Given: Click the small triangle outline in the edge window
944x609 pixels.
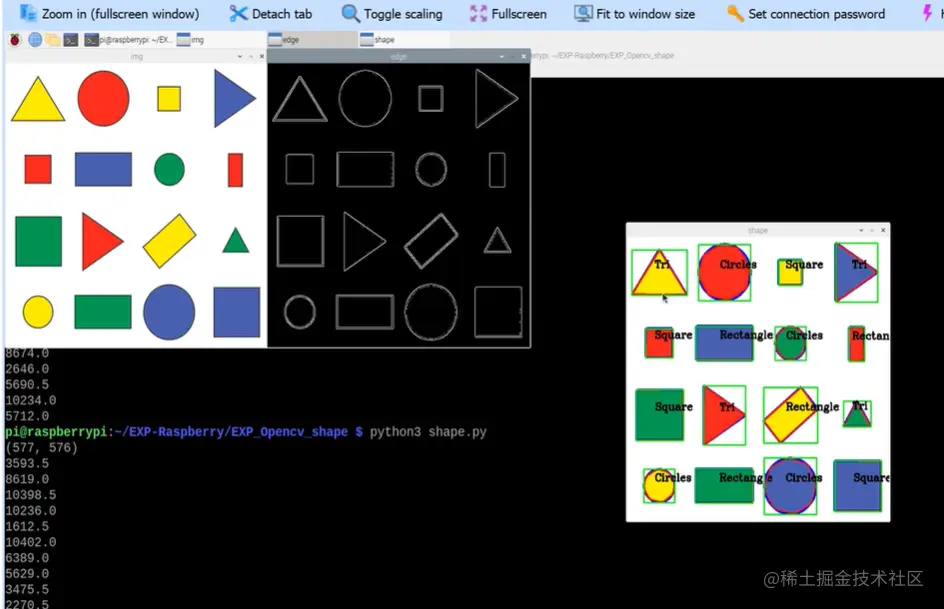Looking at the screenshot, I should 497,241.
